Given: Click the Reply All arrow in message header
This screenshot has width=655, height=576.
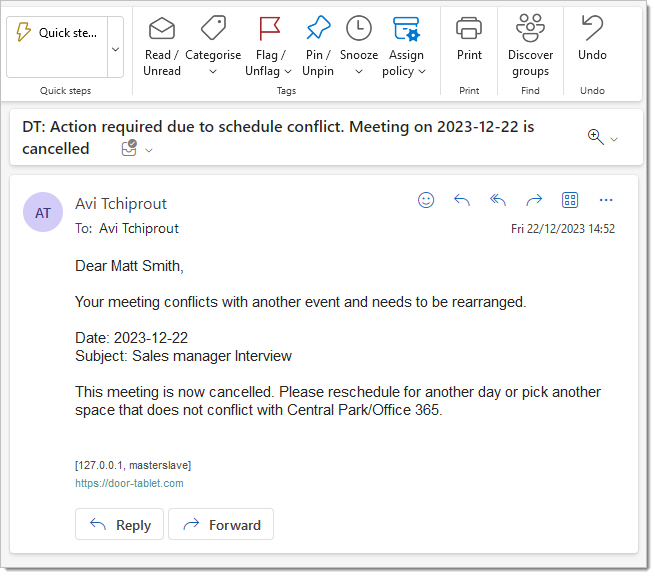Looking at the screenshot, I should 498,200.
